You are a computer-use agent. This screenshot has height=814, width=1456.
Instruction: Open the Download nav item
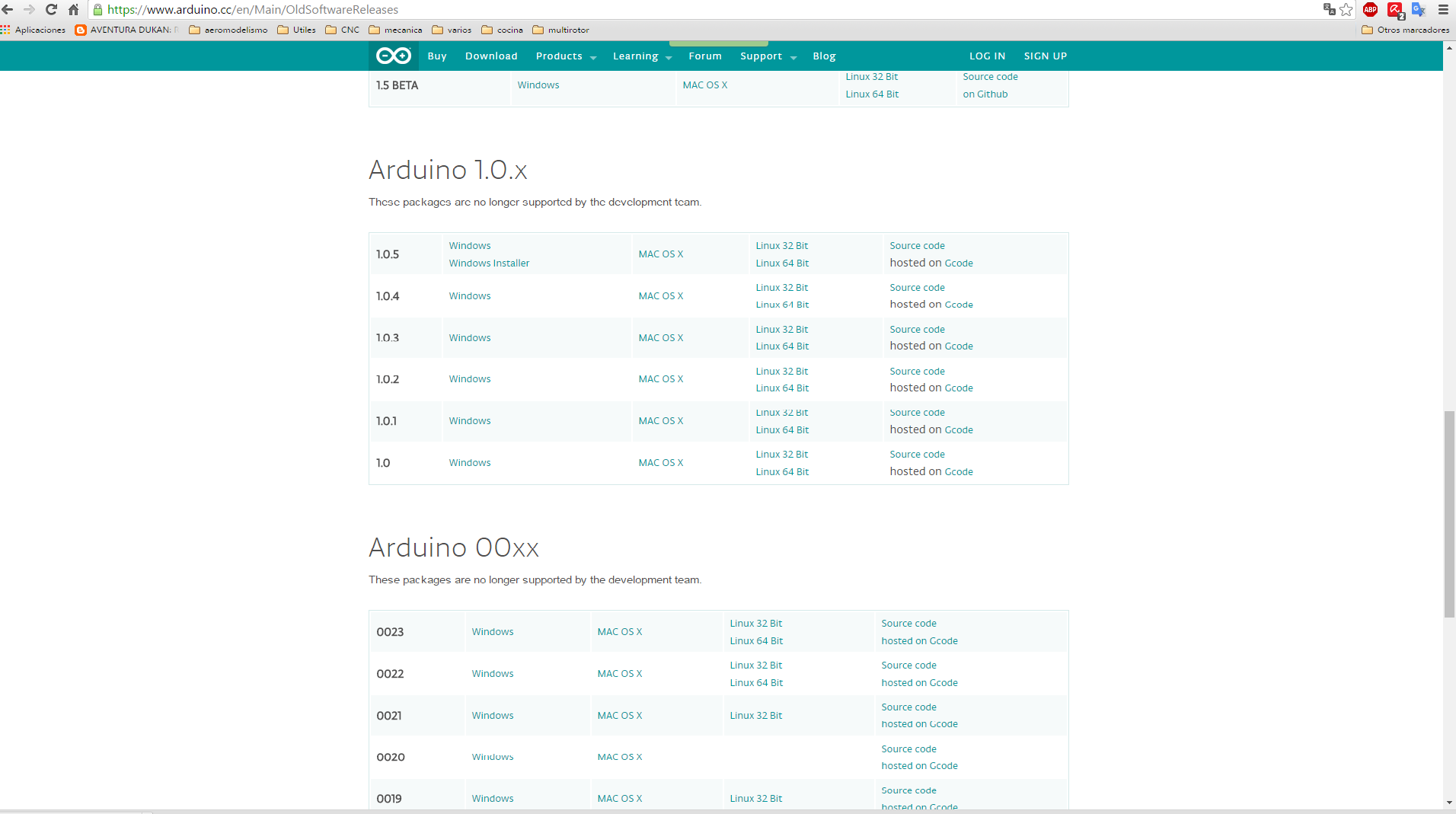(x=491, y=56)
